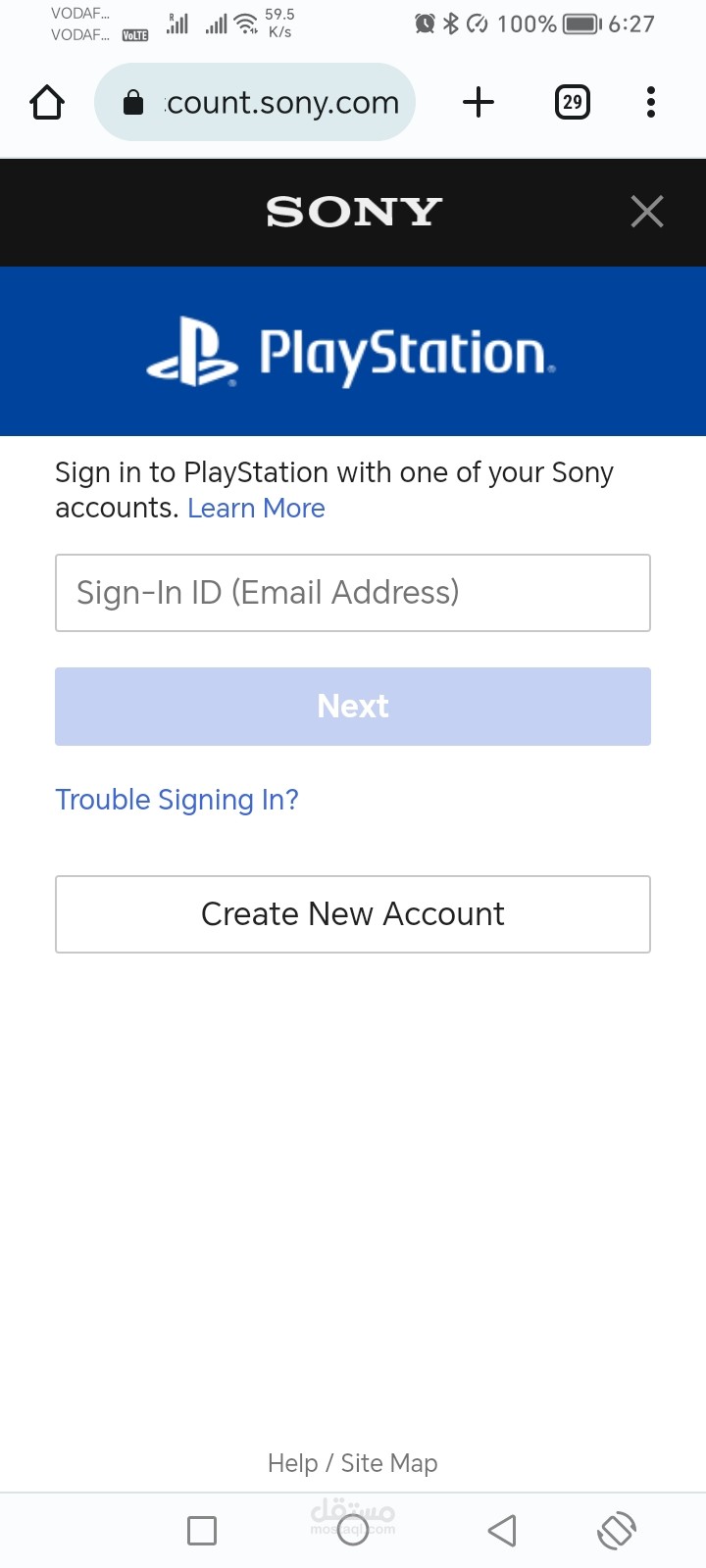Open a new tab with plus icon
This screenshot has height=1568, width=706.
click(x=479, y=102)
